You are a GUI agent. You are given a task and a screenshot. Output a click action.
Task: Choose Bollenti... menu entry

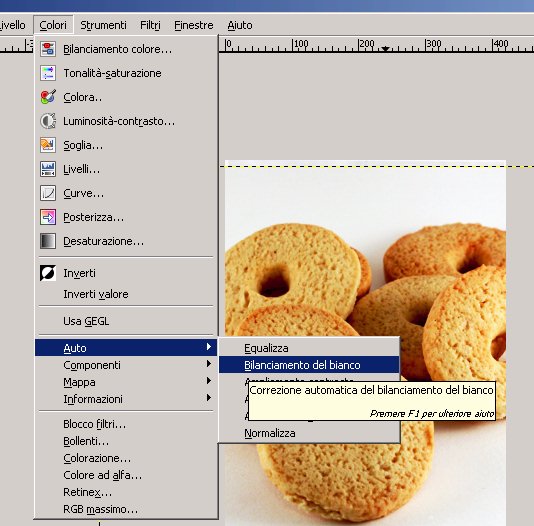pyautogui.click(x=126, y=441)
